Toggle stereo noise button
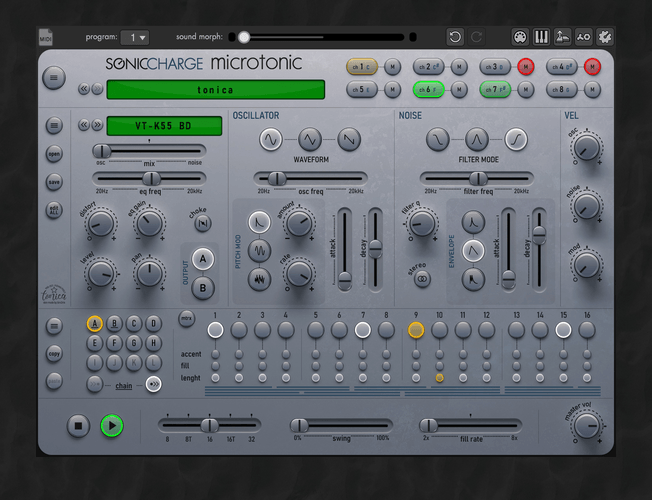Screen dimensions: 652x500 [422, 279]
